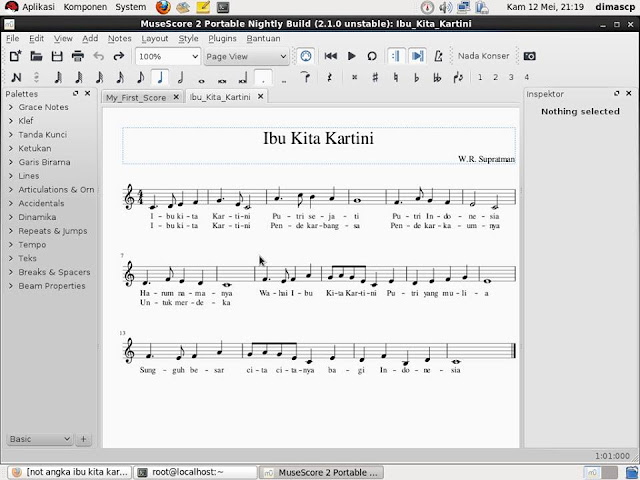
Task: Open the Bantuan menu
Action: (263, 38)
